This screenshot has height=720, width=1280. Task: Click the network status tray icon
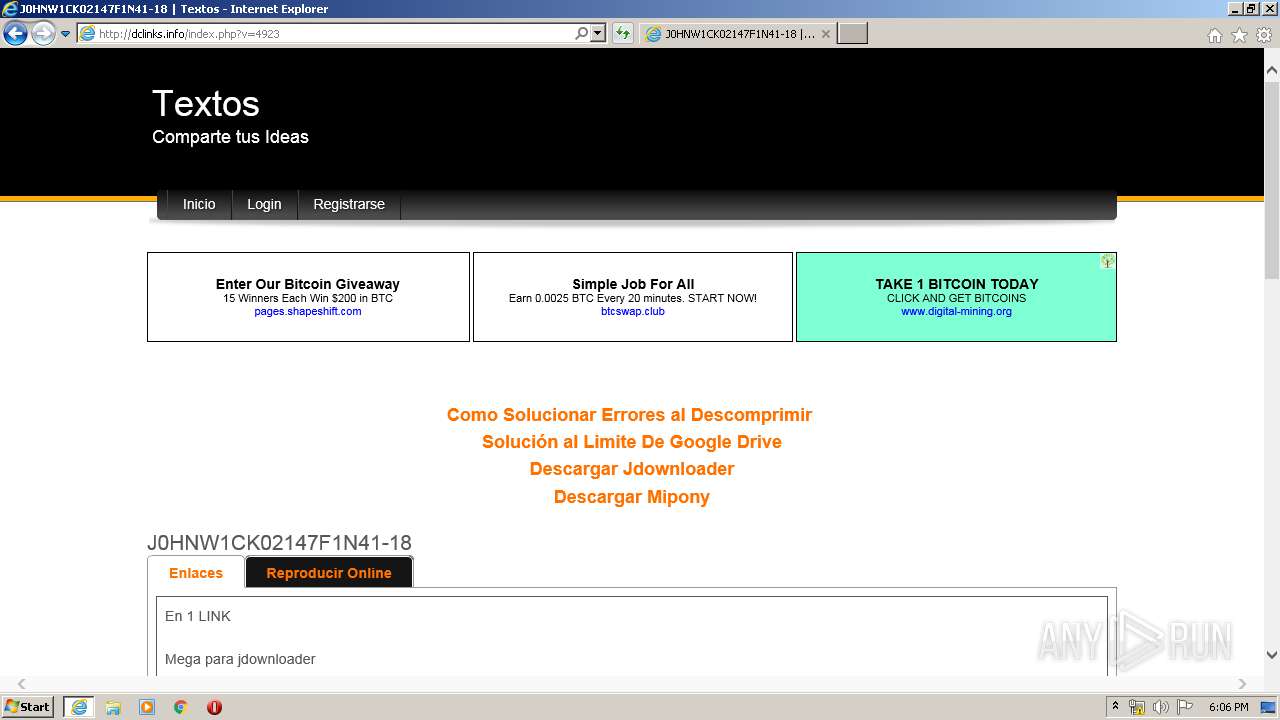tap(1137, 707)
